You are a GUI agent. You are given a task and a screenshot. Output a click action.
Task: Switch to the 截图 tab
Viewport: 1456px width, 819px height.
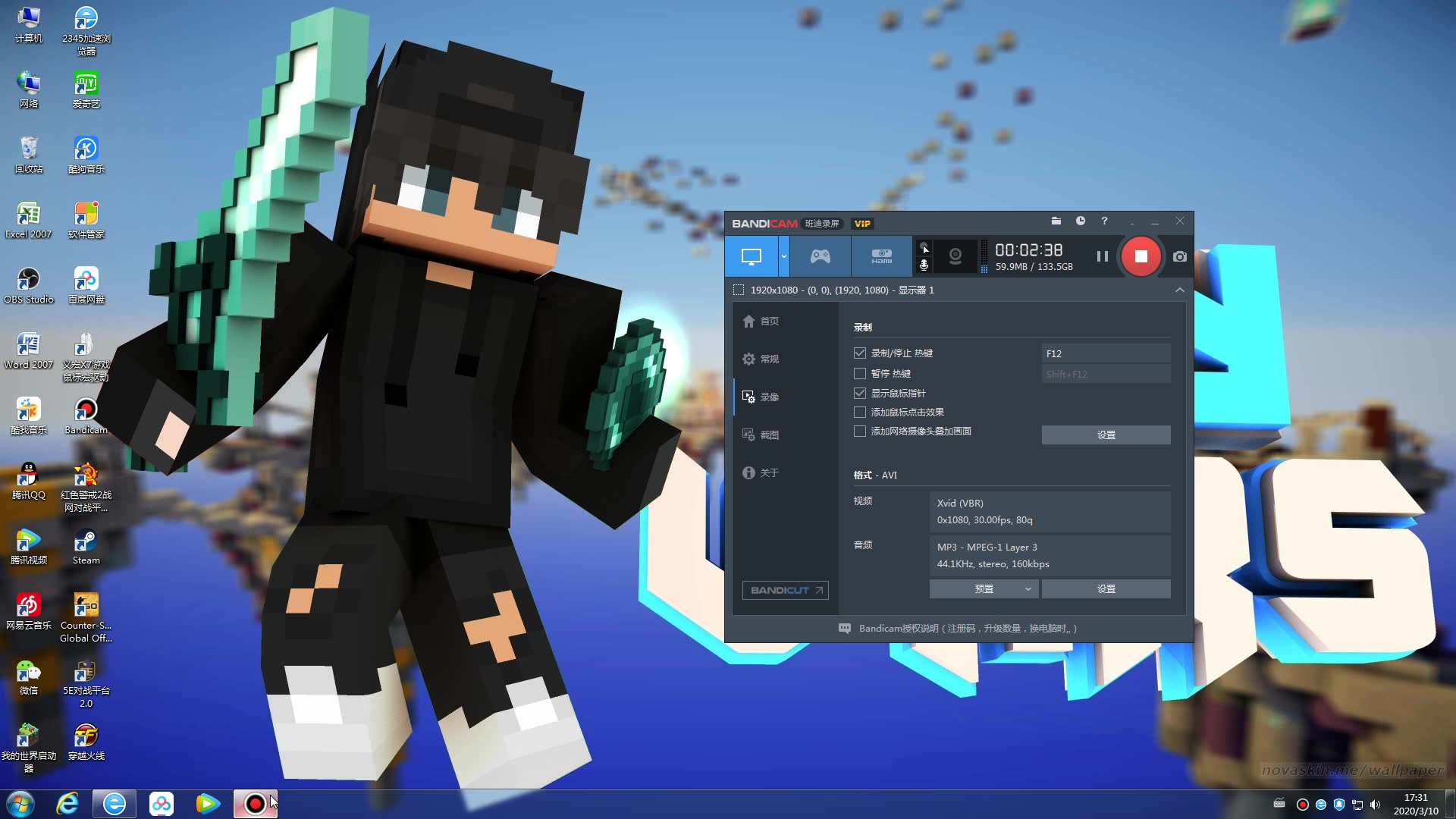[x=761, y=435]
